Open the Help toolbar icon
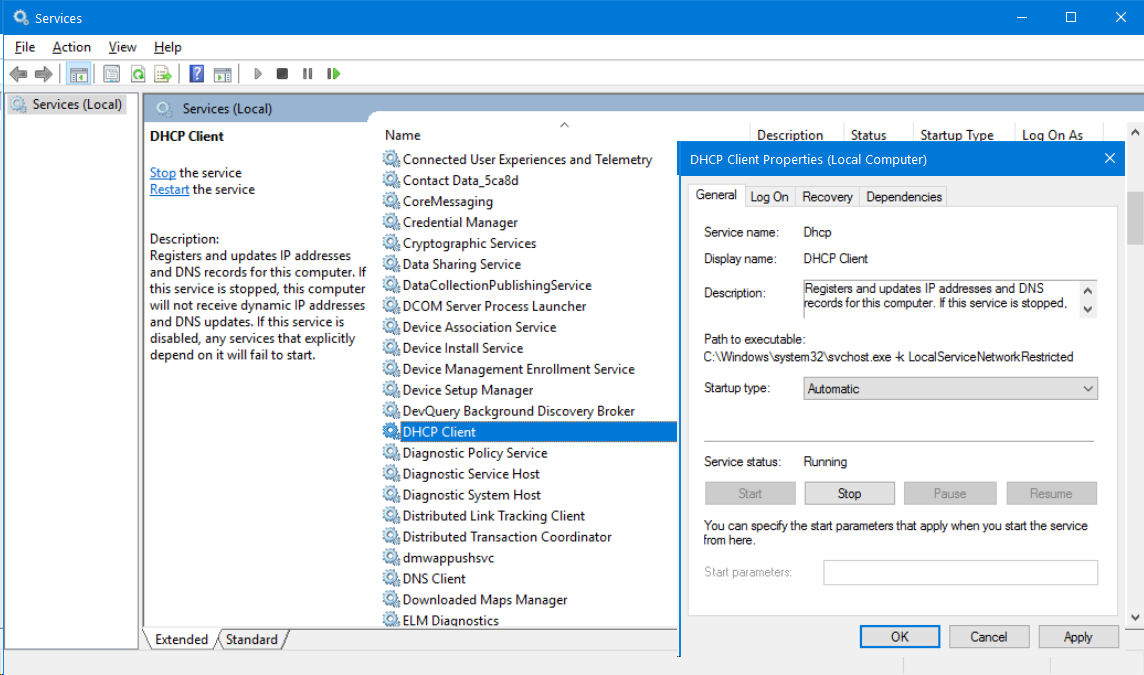The width and height of the screenshot is (1144, 675). [196, 74]
